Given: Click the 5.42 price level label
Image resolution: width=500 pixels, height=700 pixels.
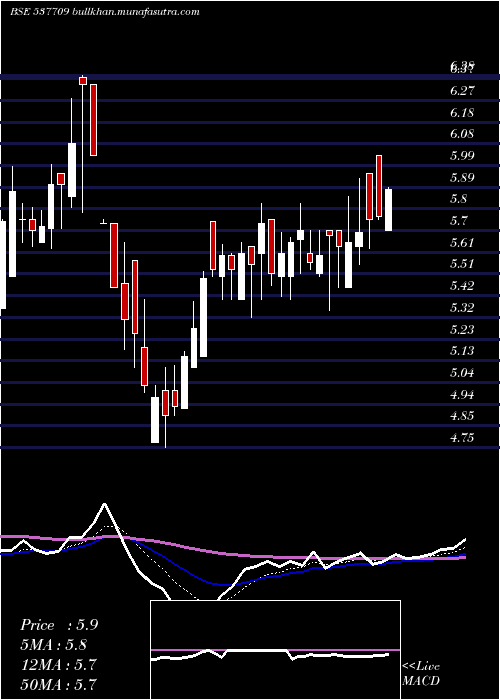Looking at the screenshot, I should [x=462, y=286].
